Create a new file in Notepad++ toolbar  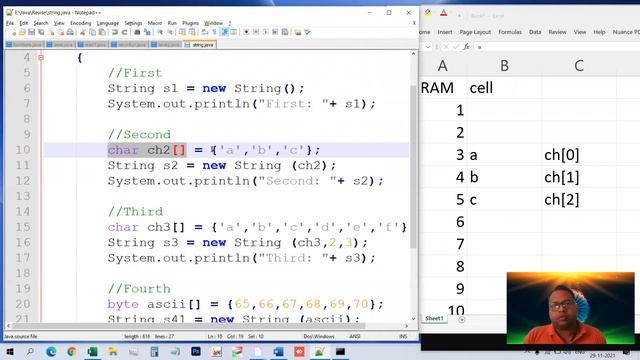(13, 32)
